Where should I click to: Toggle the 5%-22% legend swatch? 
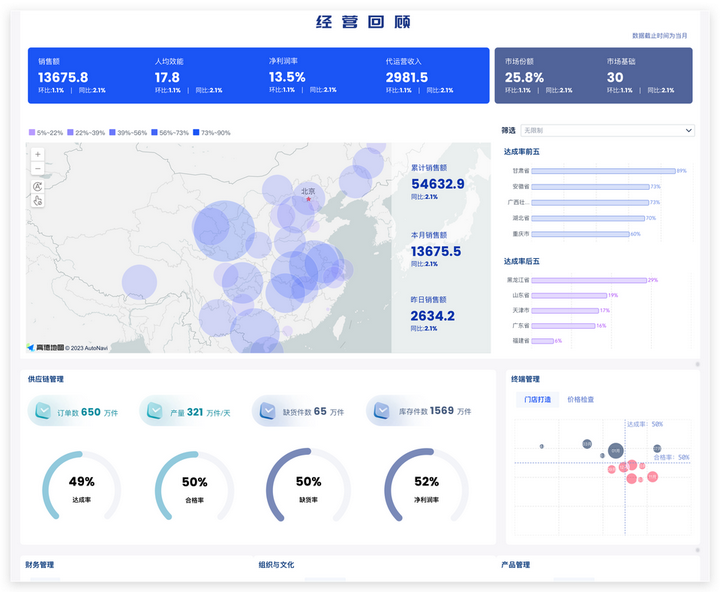coord(32,132)
